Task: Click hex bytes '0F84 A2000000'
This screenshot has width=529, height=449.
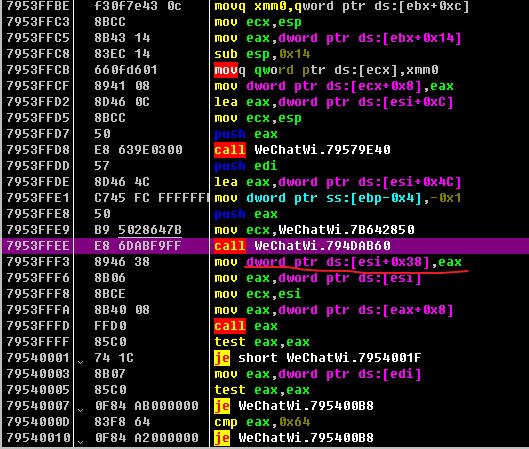Action: (146, 438)
